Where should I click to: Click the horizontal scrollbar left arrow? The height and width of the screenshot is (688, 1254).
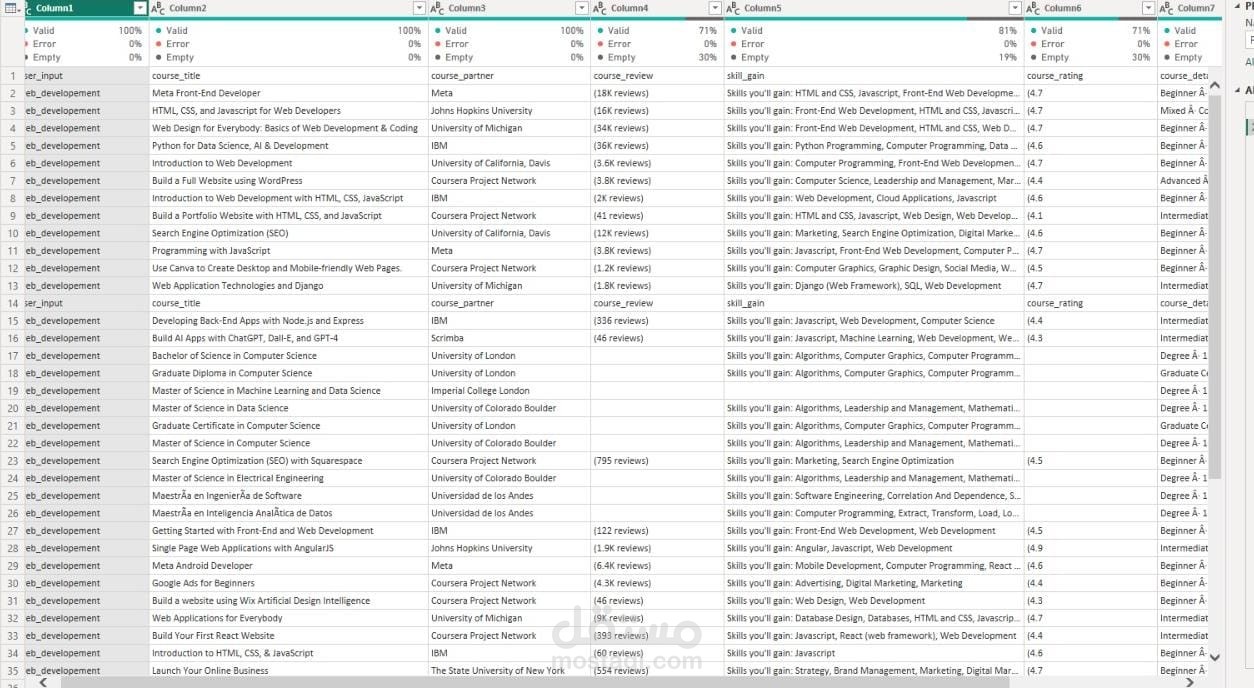[42, 682]
